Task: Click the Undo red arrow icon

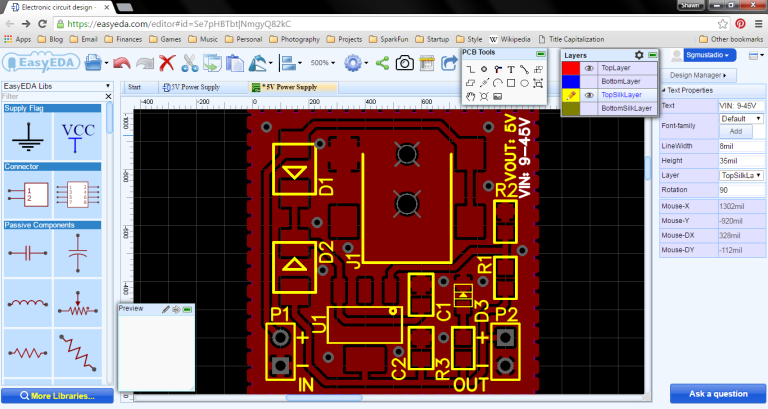Action: click(x=121, y=63)
